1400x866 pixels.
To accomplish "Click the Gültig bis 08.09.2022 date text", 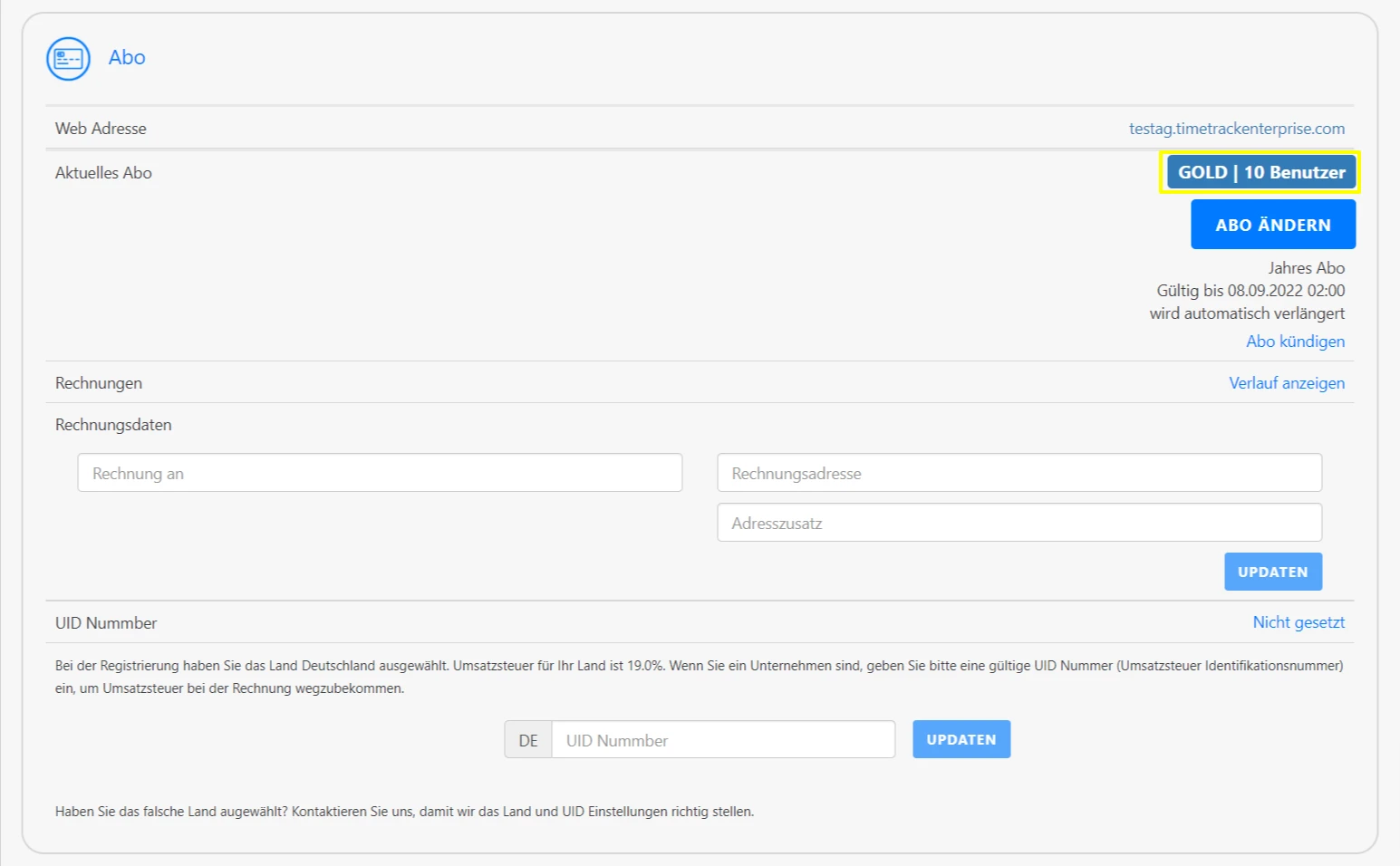I will (1250, 291).
